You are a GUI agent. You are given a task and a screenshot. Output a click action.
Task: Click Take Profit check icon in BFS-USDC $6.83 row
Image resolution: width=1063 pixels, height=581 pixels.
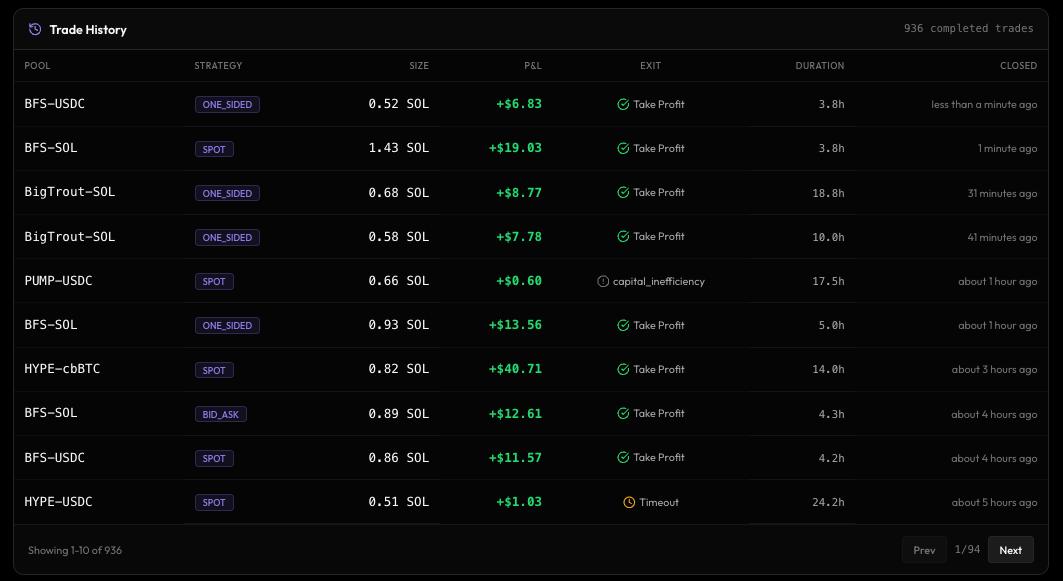tap(623, 104)
